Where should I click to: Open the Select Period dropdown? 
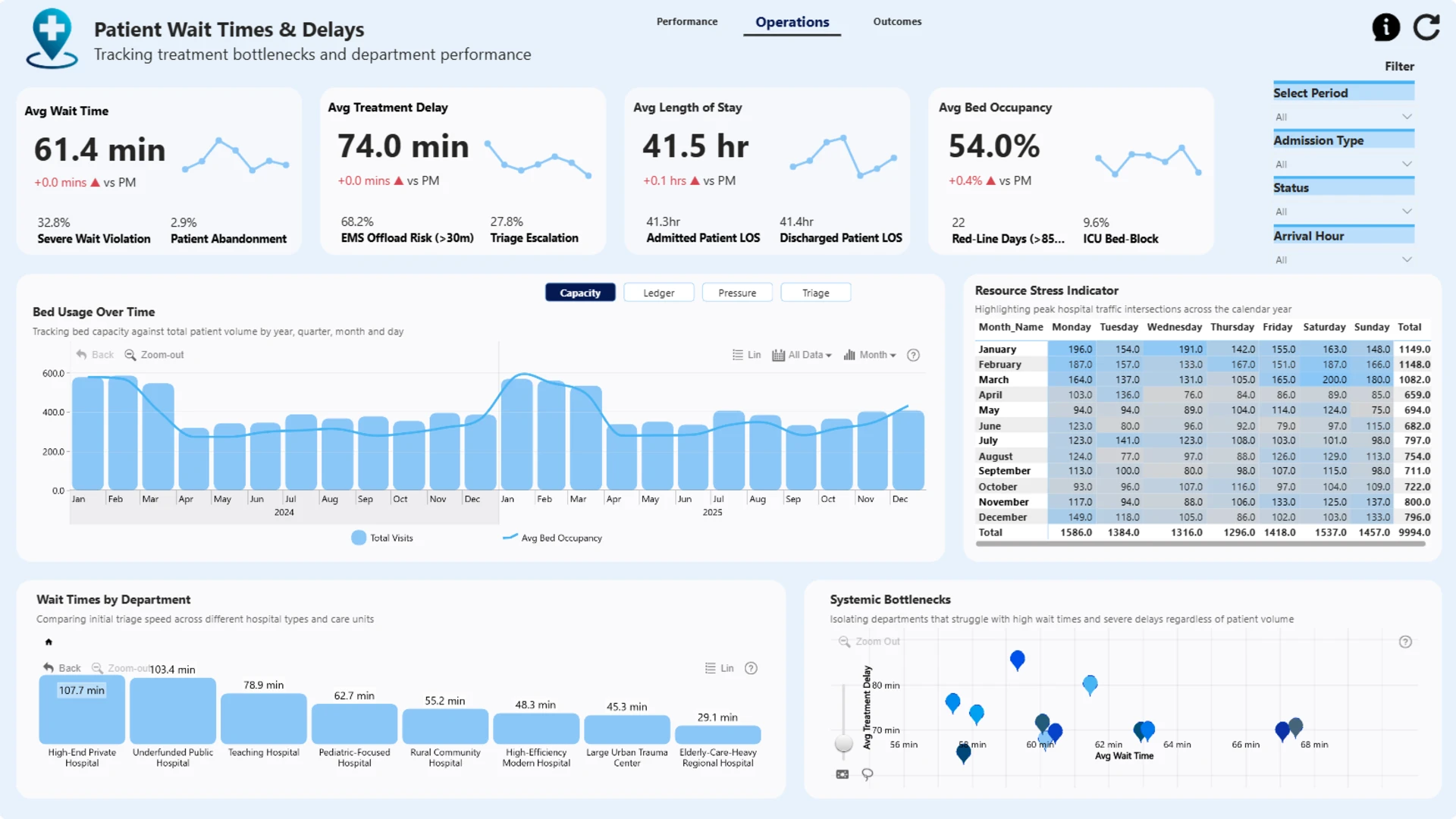pos(1344,117)
